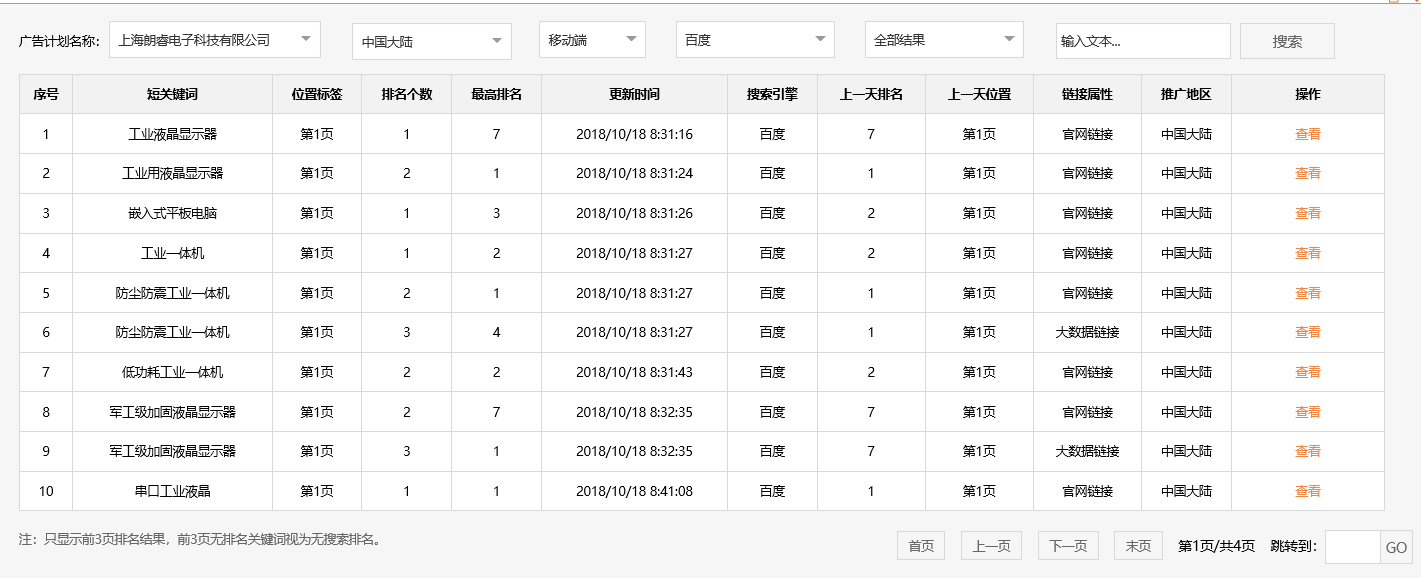
Task: Click the 下一页 next page button
Action: coord(1067,545)
